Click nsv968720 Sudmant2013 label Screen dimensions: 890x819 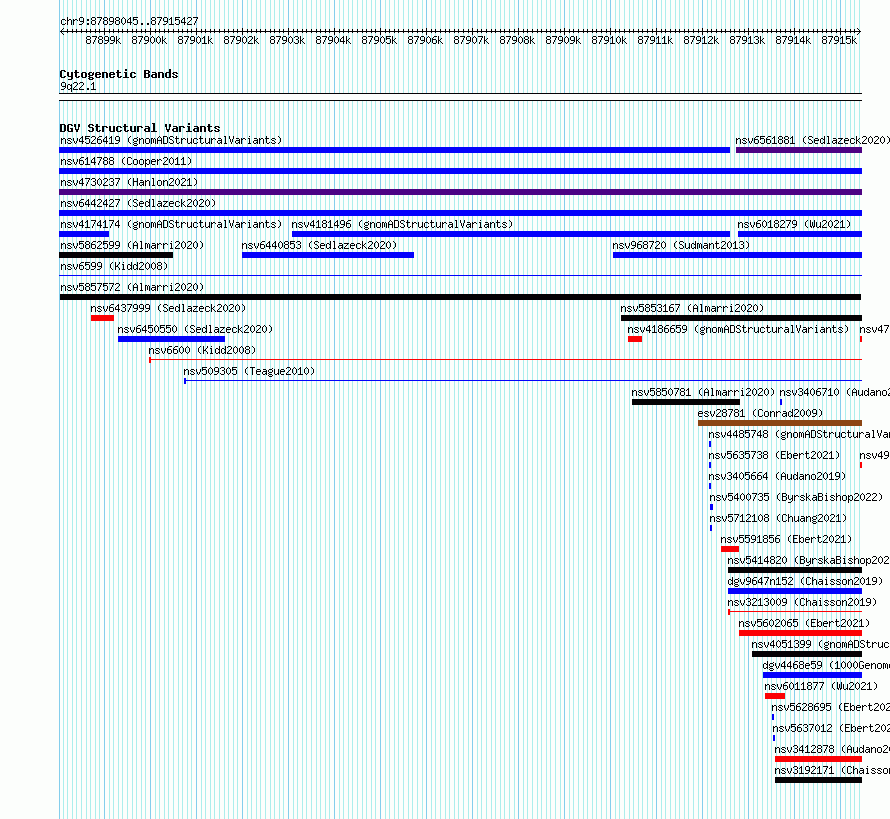(681, 245)
